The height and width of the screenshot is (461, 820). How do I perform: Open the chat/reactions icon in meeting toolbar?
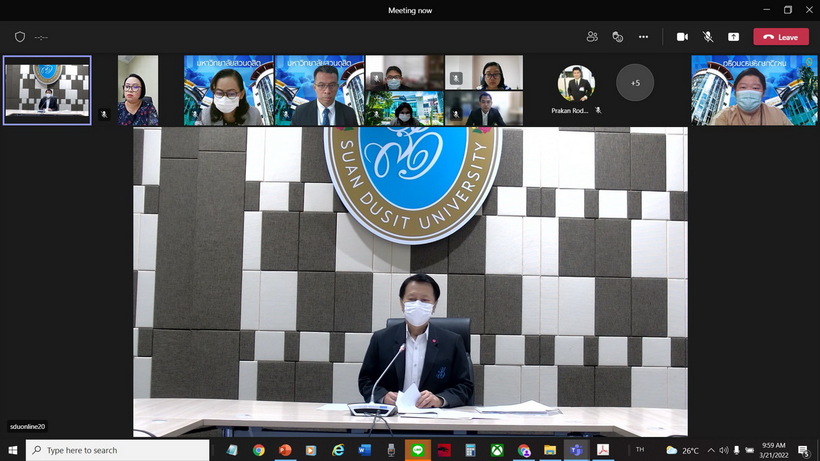618,37
